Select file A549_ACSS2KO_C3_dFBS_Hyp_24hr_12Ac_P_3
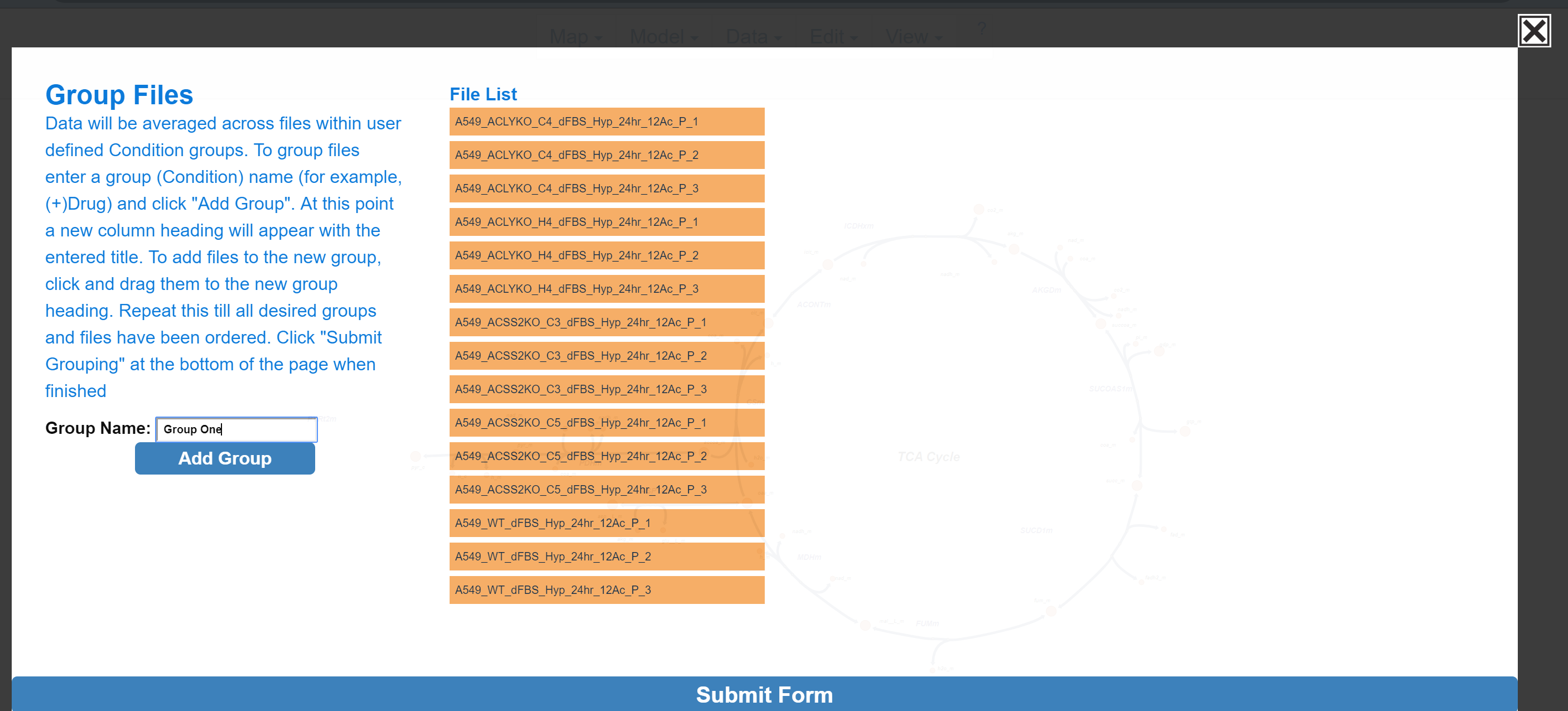This screenshot has height=711, width=1568. [x=606, y=390]
